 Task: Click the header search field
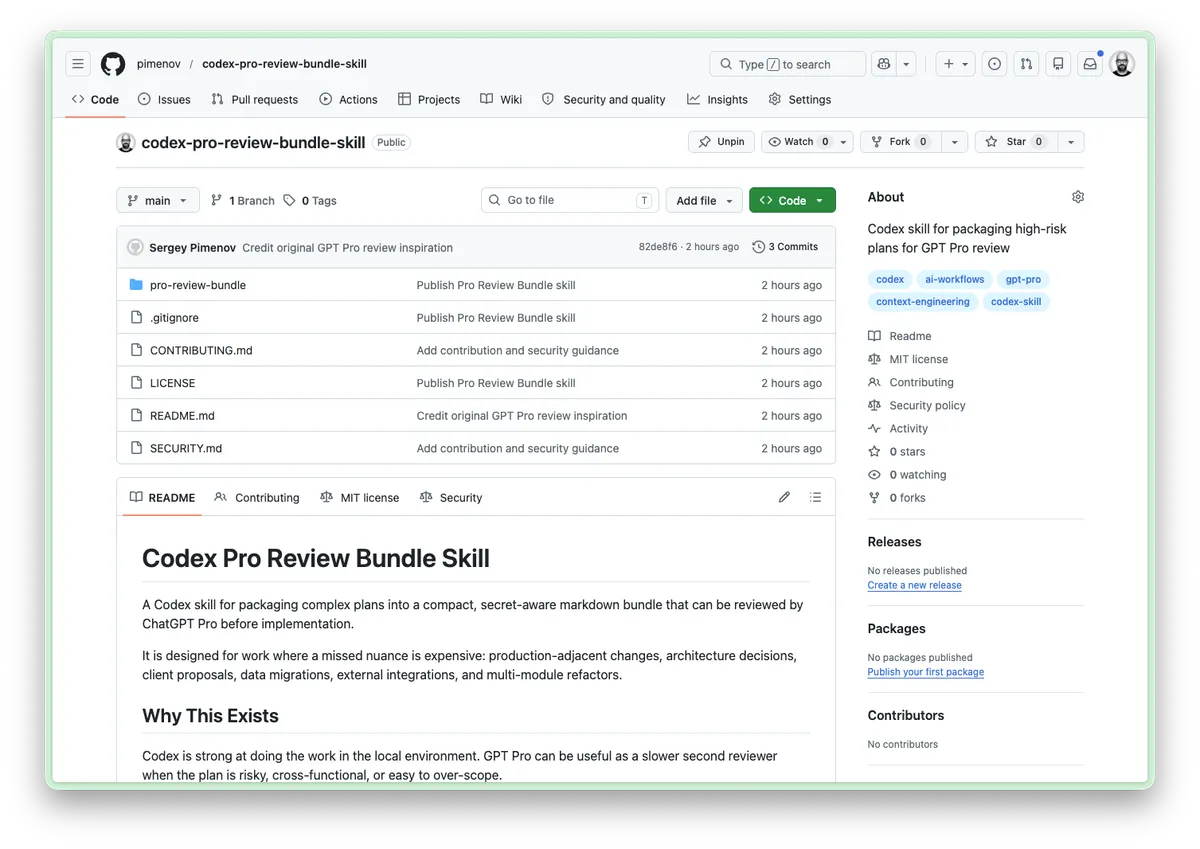tap(788, 64)
